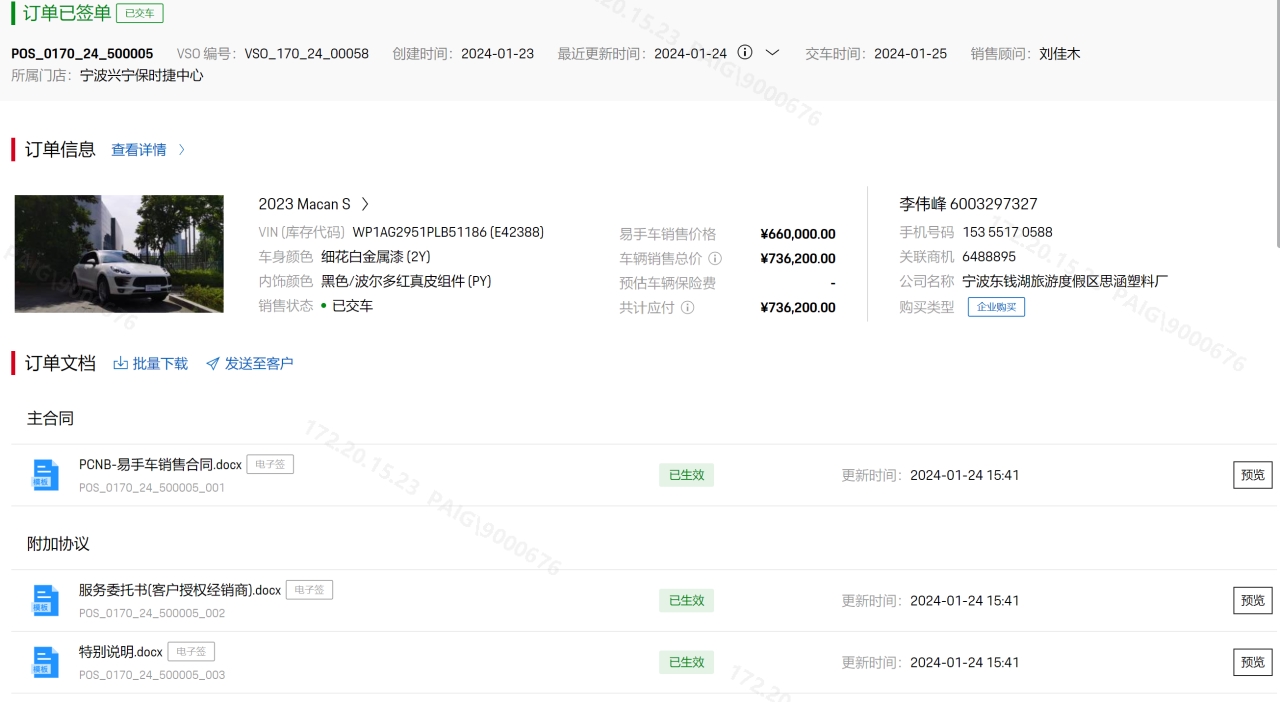Click the arrow beside 2023 Macan S

(x=365, y=204)
